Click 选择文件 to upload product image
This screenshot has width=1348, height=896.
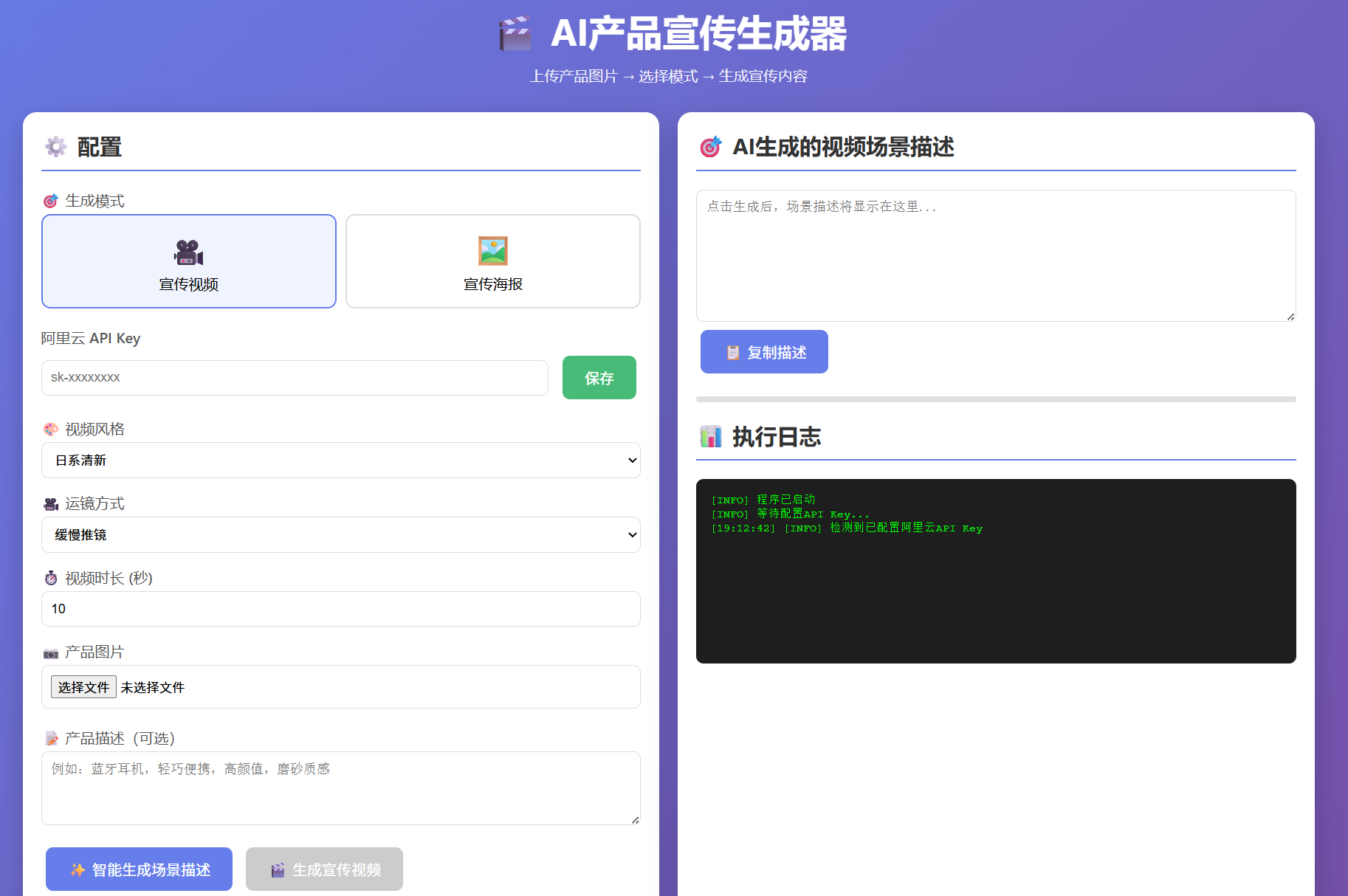[x=83, y=687]
